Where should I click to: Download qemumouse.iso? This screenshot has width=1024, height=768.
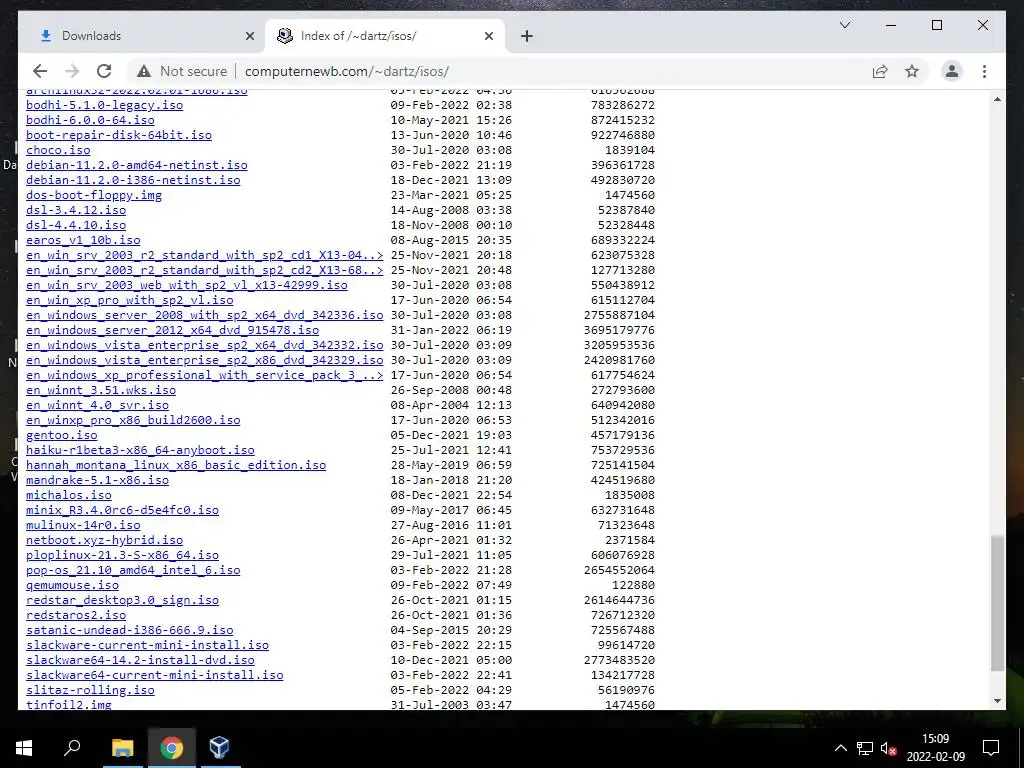click(72, 586)
